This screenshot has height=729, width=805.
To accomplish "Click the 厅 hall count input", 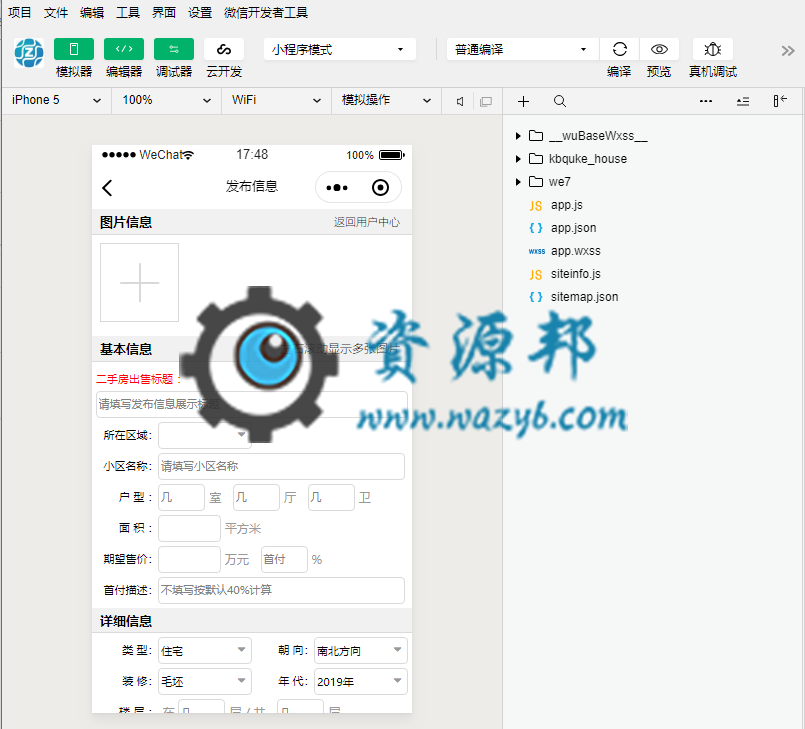I will point(256,497).
